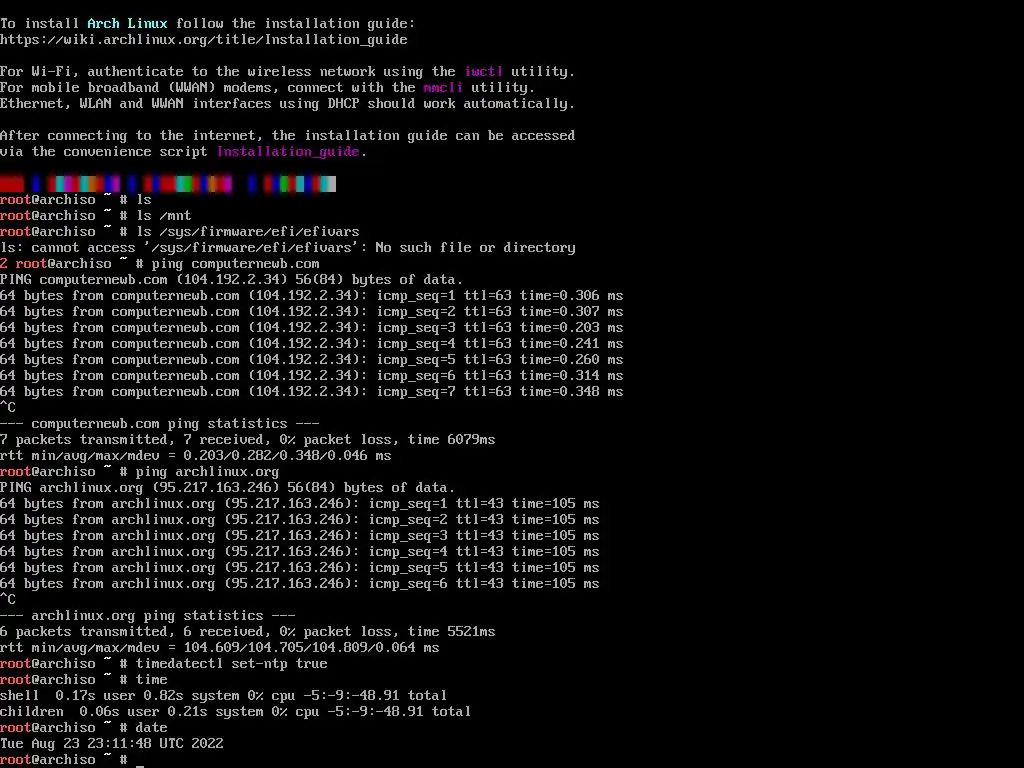
Task: Click the 'date' command line
Action: [x=84, y=728]
